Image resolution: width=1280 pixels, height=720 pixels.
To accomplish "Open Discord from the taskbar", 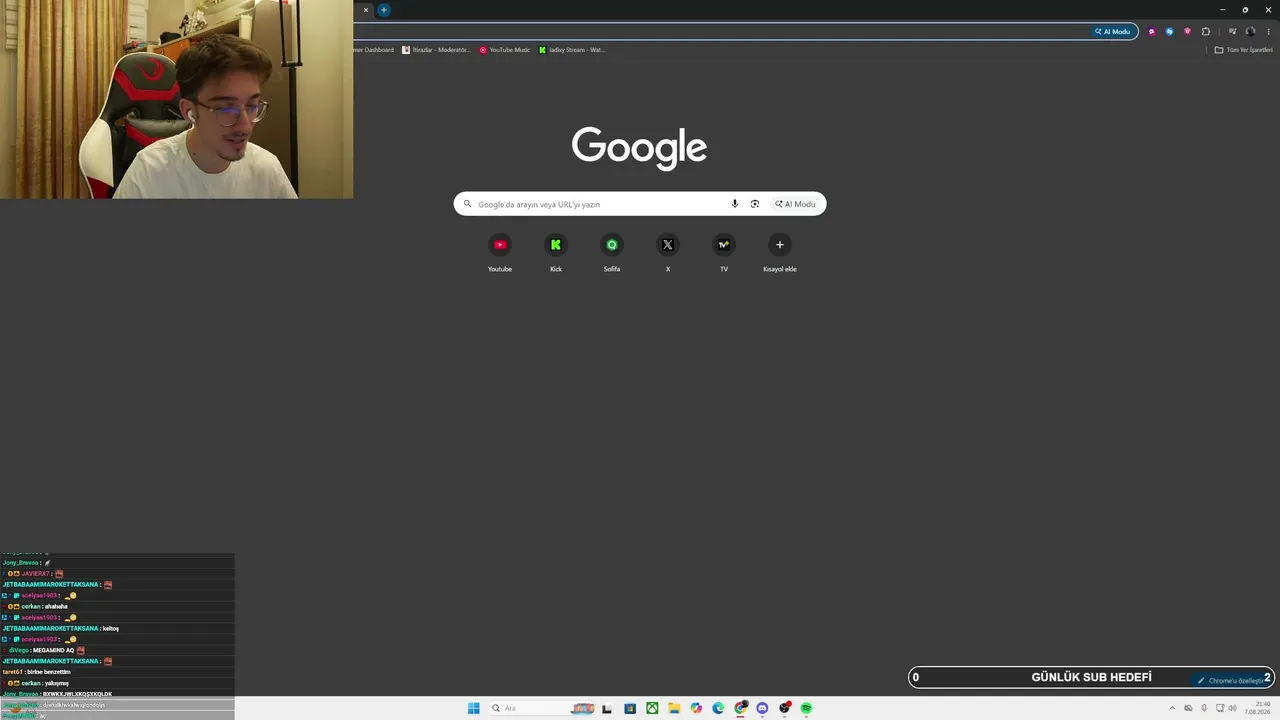I will (x=762, y=708).
